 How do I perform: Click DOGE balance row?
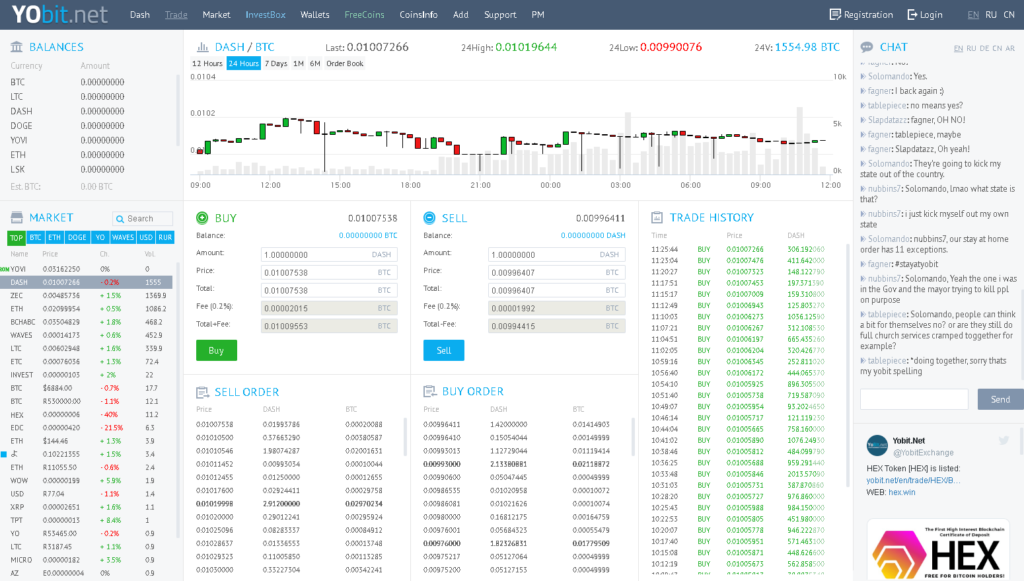pos(91,126)
